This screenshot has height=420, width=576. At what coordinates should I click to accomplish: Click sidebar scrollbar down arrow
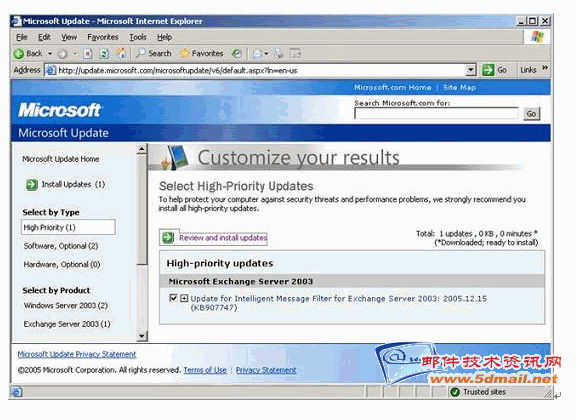[142, 336]
